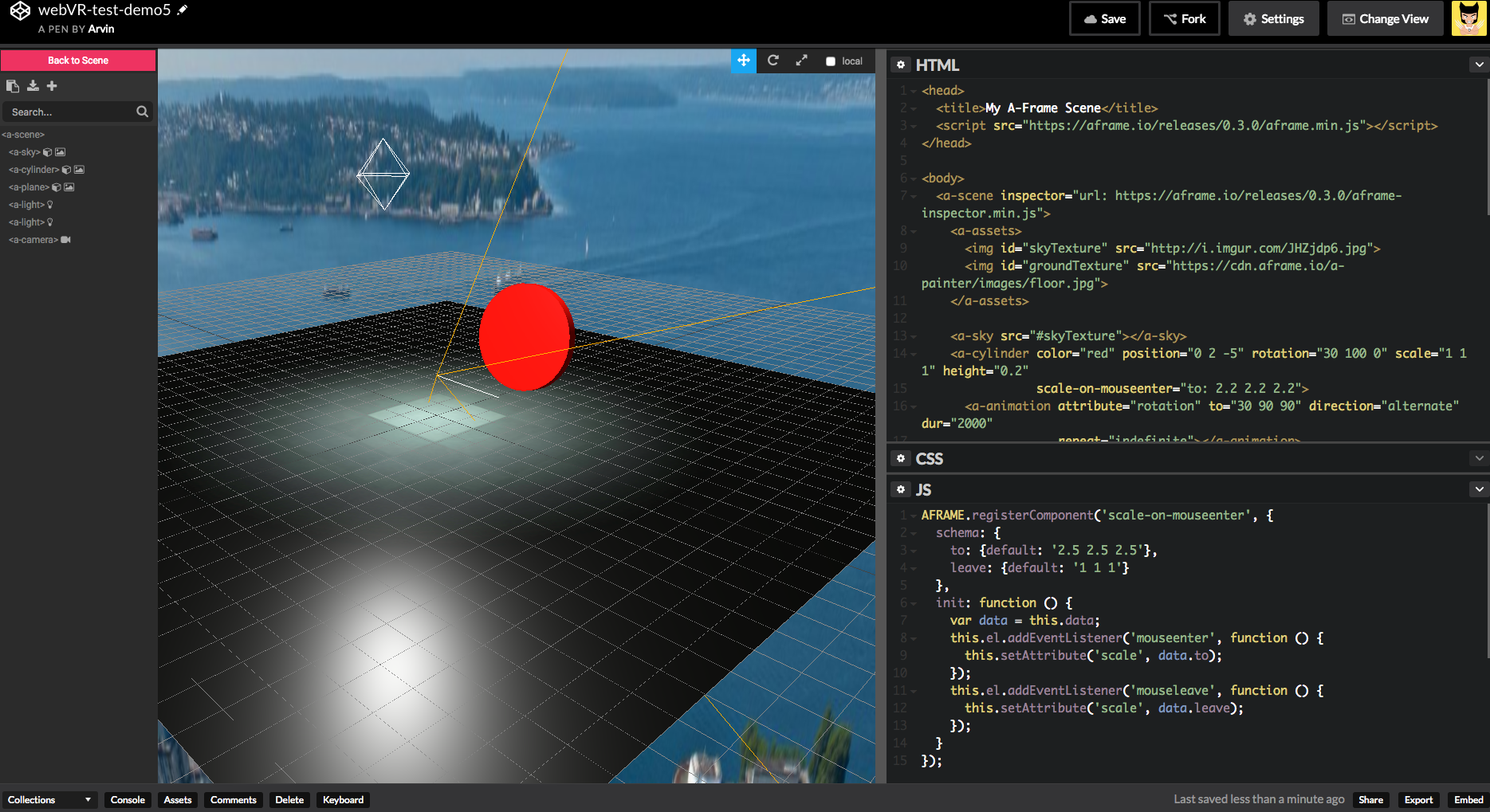
Task: Select the a-camera entity
Action: pyautogui.click(x=33, y=240)
